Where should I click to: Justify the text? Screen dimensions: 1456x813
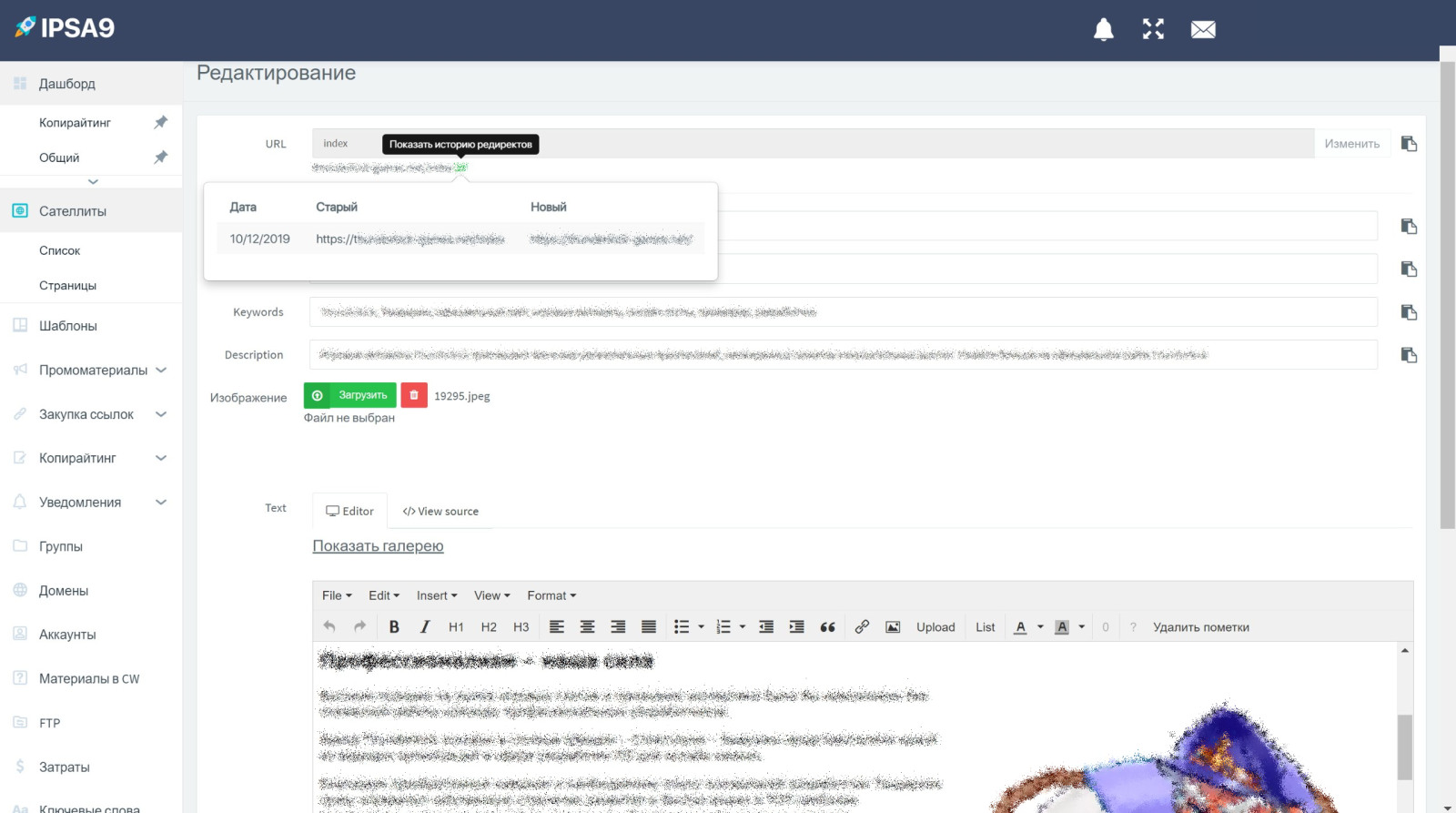649,626
